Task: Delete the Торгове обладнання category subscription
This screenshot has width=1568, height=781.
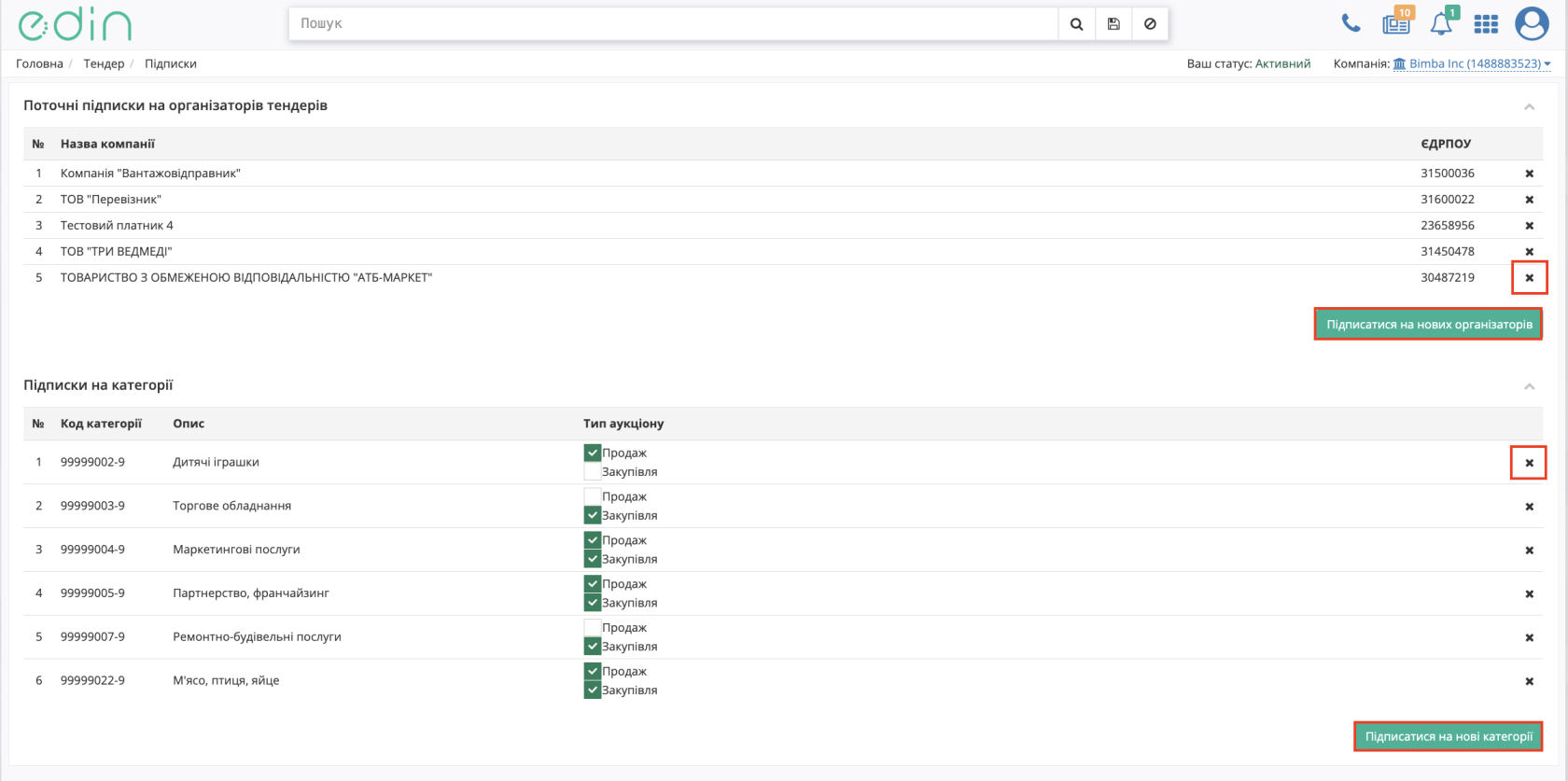Action: 1529,507
